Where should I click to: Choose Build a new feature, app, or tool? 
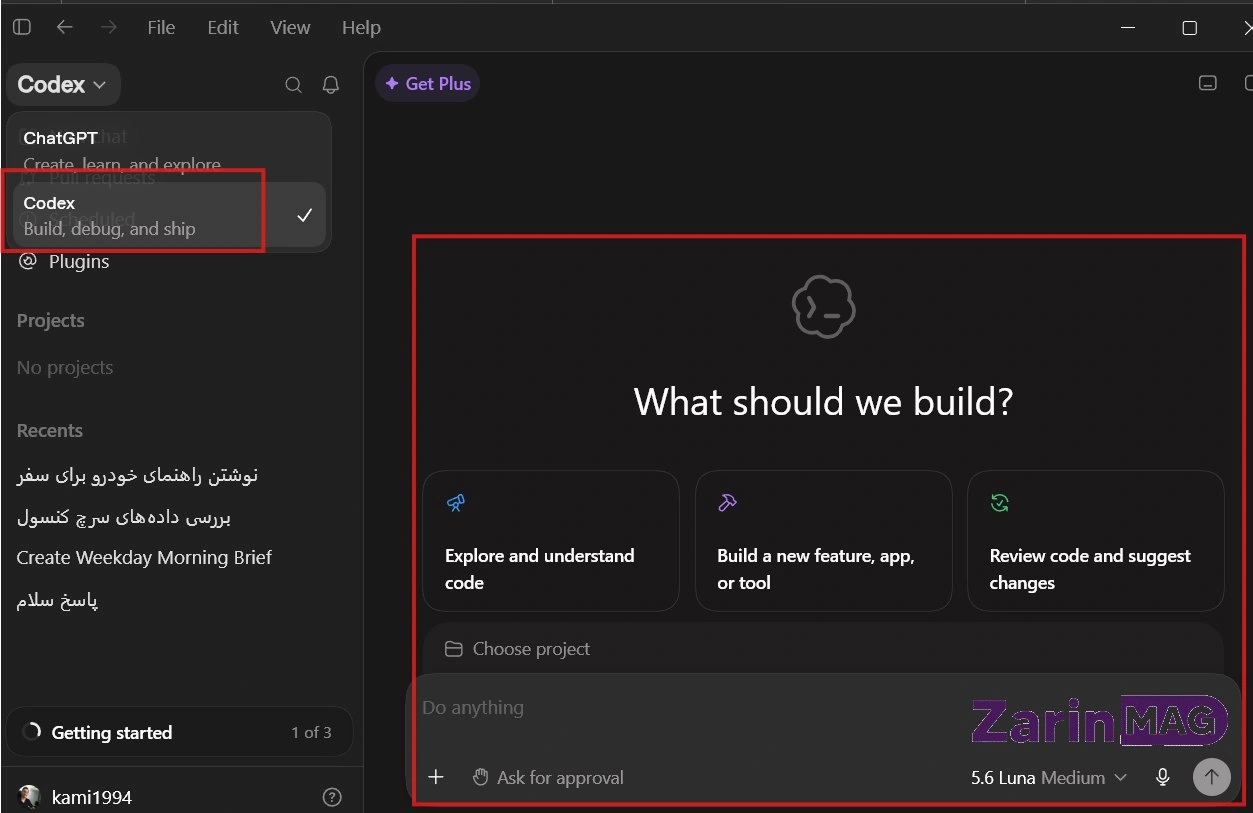coord(823,541)
